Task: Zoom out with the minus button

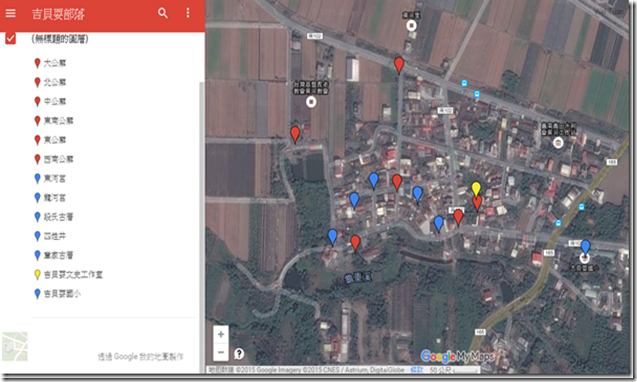Action: click(x=221, y=352)
